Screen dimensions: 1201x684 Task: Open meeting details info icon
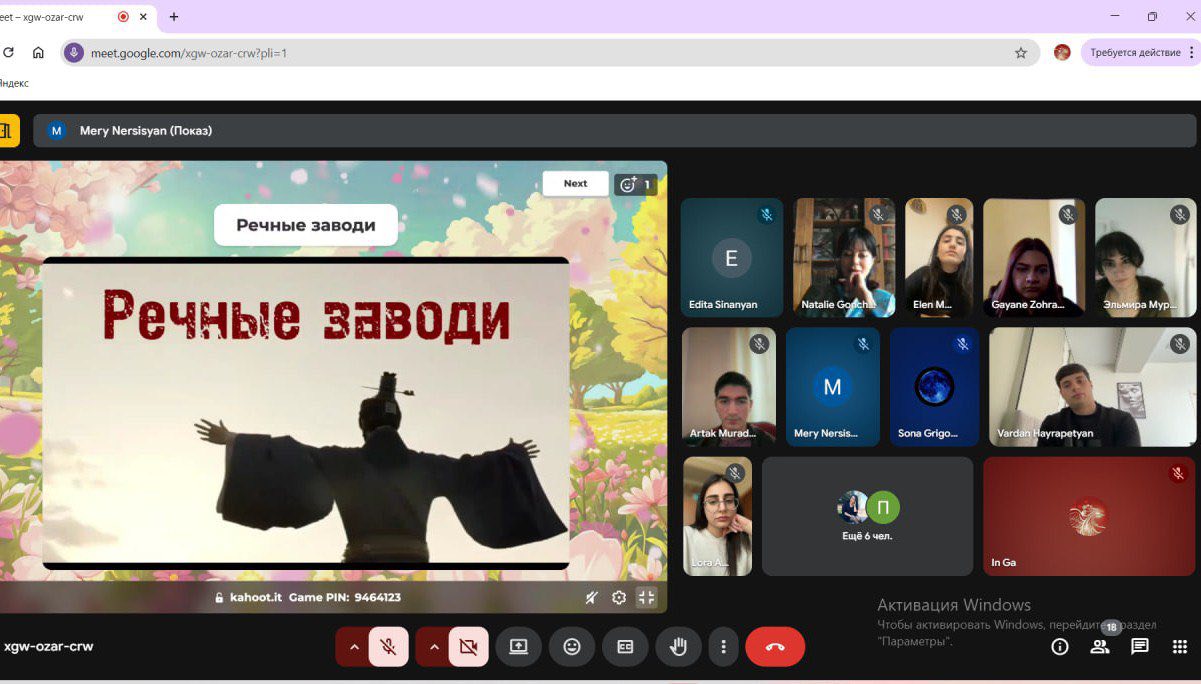[1060, 647]
